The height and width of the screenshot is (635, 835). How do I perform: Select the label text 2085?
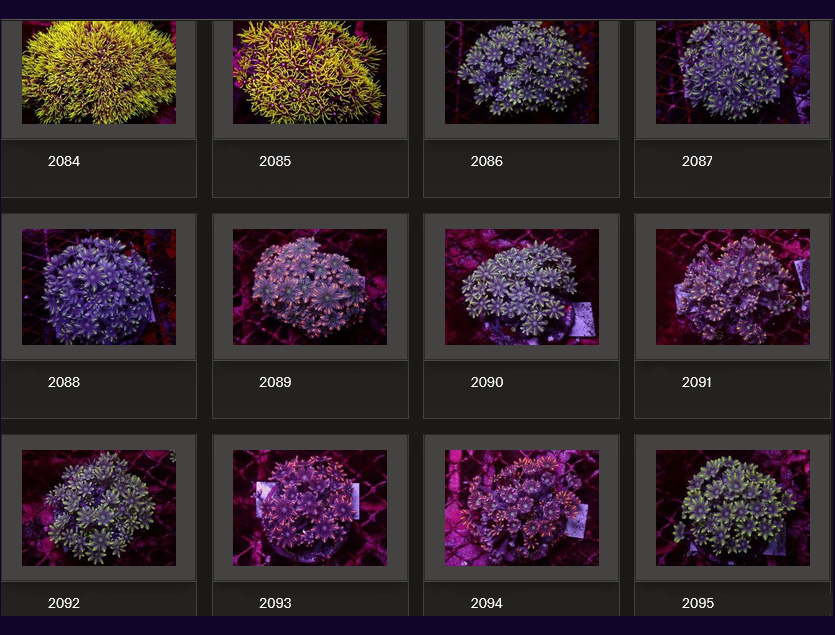pos(275,161)
